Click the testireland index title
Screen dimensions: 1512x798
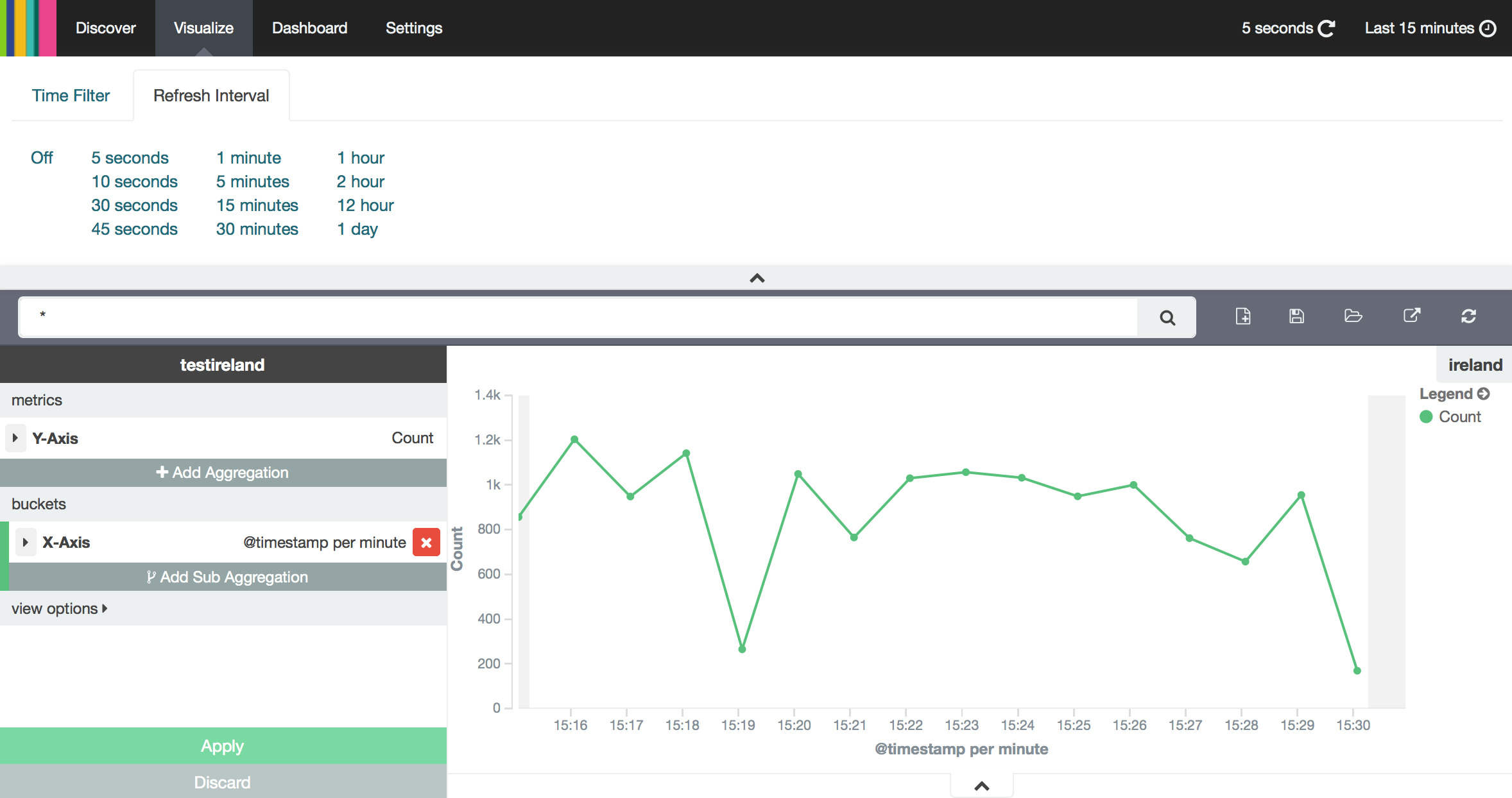pyautogui.click(x=222, y=365)
